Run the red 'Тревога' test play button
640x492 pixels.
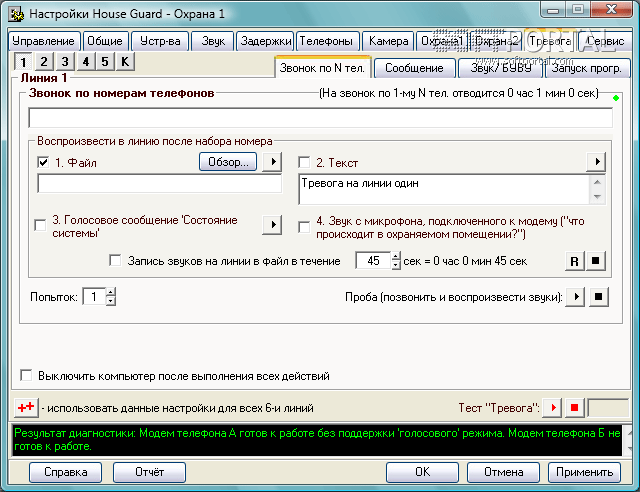click(553, 407)
